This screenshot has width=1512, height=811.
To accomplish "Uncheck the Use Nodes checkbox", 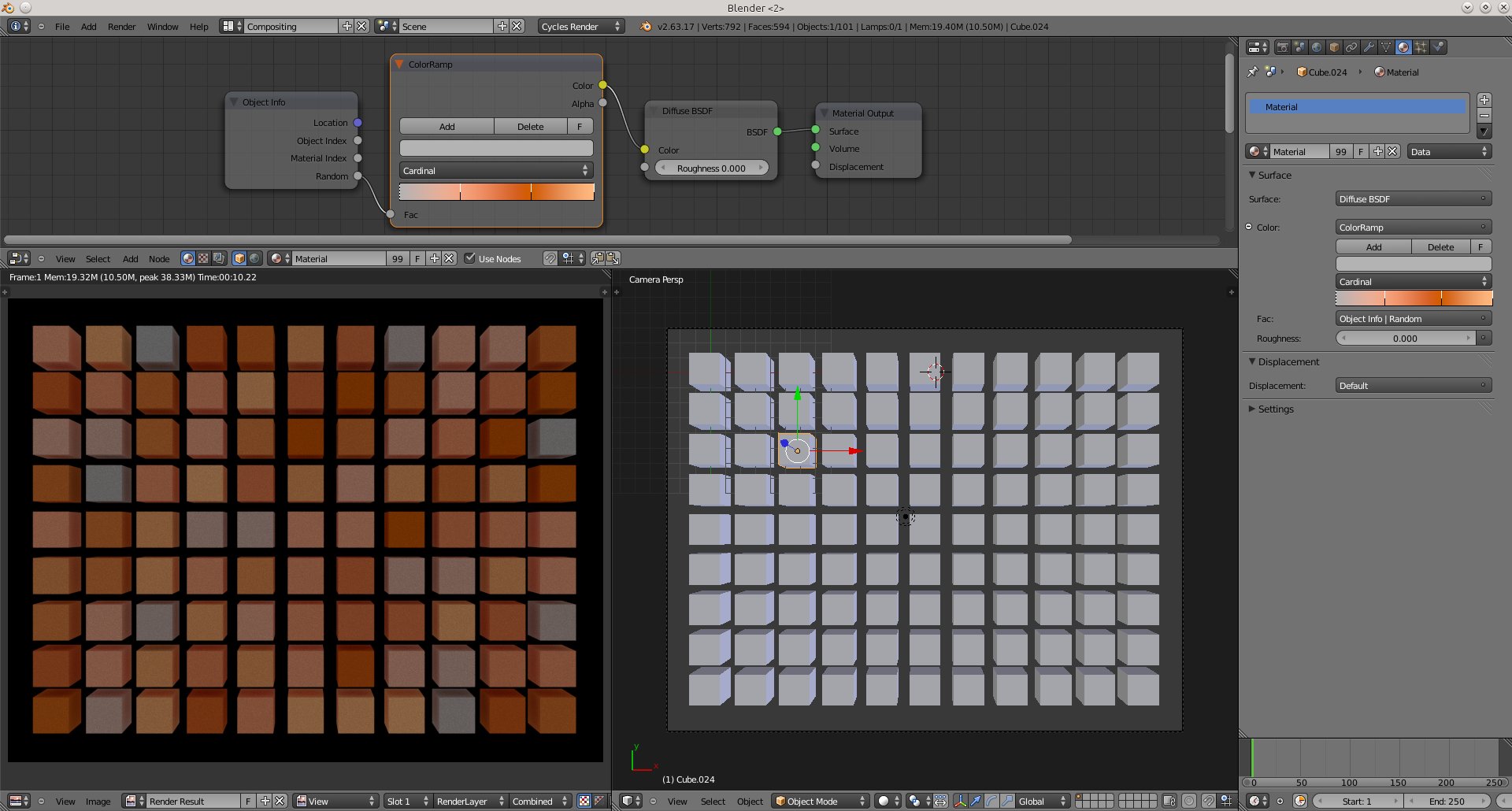I will 470,258.
